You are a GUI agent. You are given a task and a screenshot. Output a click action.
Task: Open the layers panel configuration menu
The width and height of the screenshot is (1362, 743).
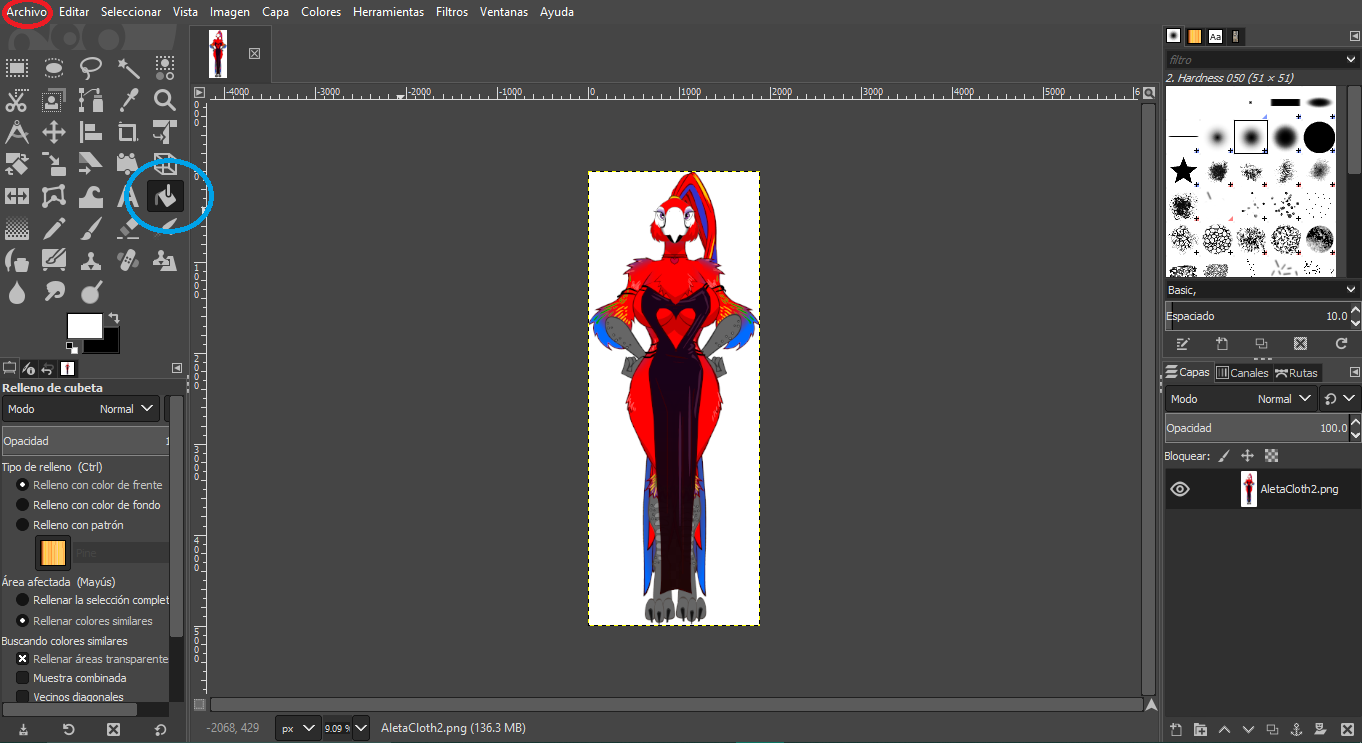click(x=1353, y=372)
